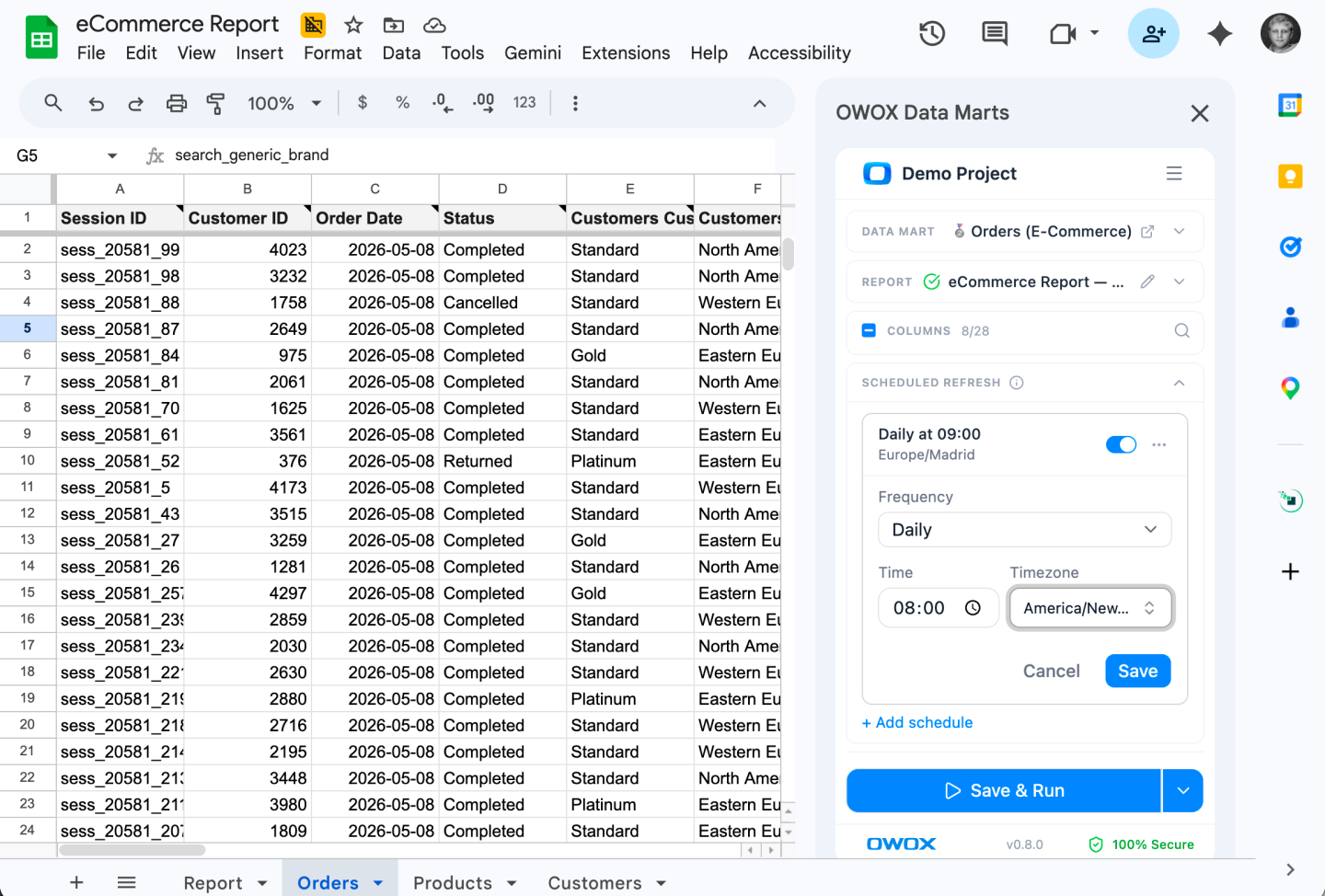
Task: Activate the paint format tool
Action: click(x=216, y=103)
